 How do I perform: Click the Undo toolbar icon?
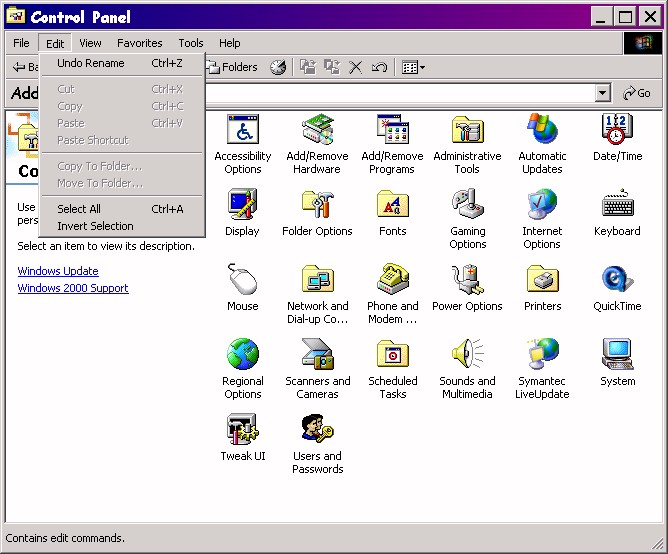tap(379, 67)
